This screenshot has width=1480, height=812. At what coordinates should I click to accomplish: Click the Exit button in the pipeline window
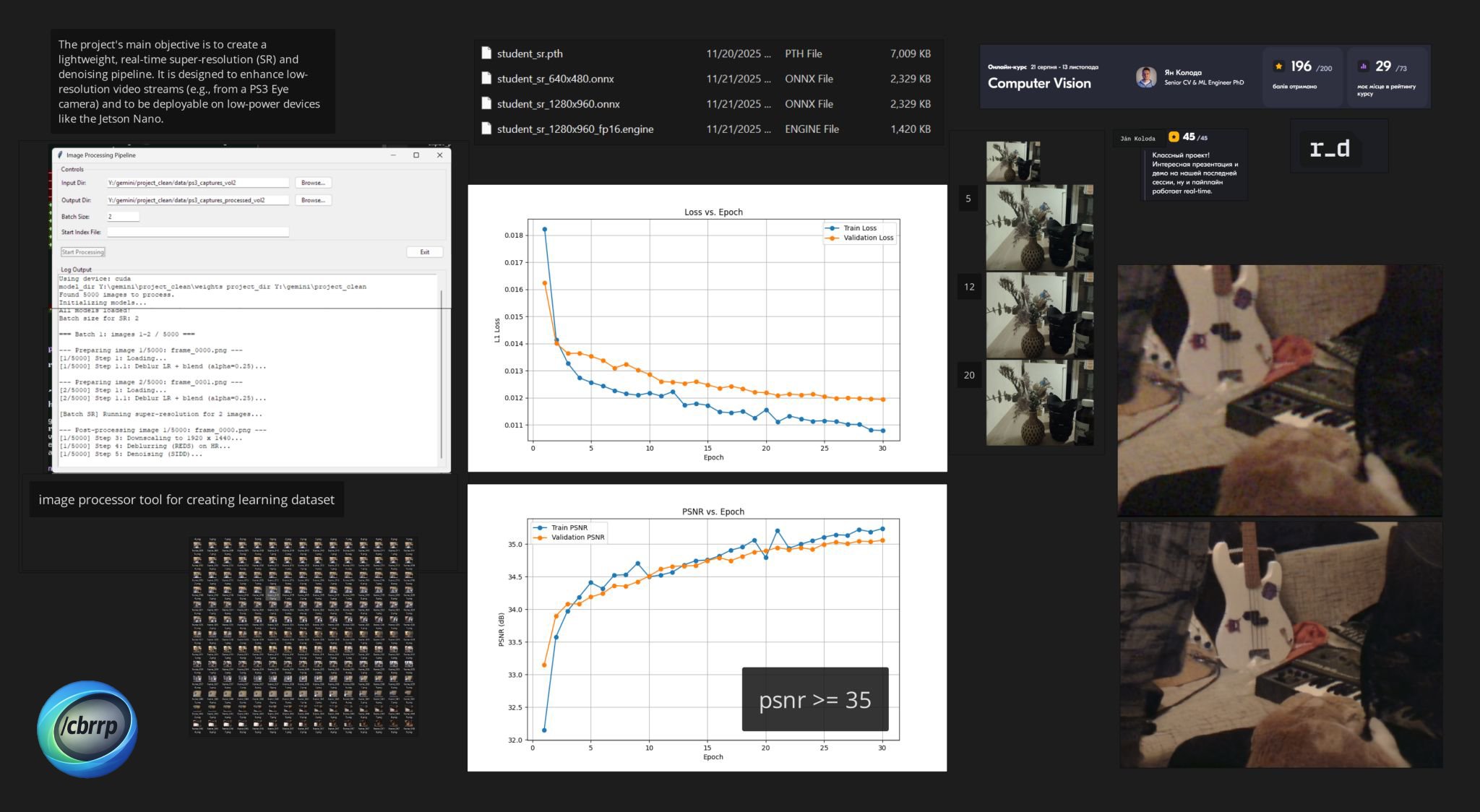click(425, 251)
